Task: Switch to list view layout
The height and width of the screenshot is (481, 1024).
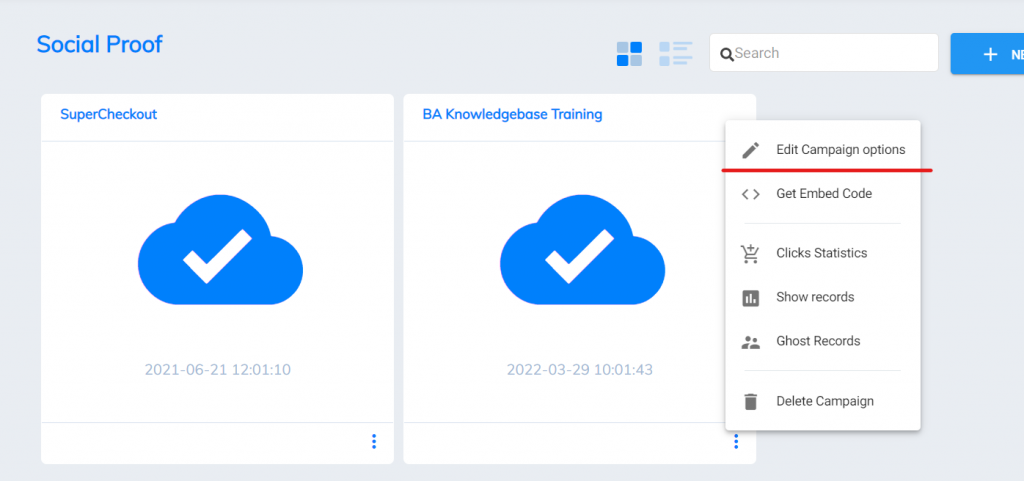Action: pyautogui.click(x=675, y=54)
